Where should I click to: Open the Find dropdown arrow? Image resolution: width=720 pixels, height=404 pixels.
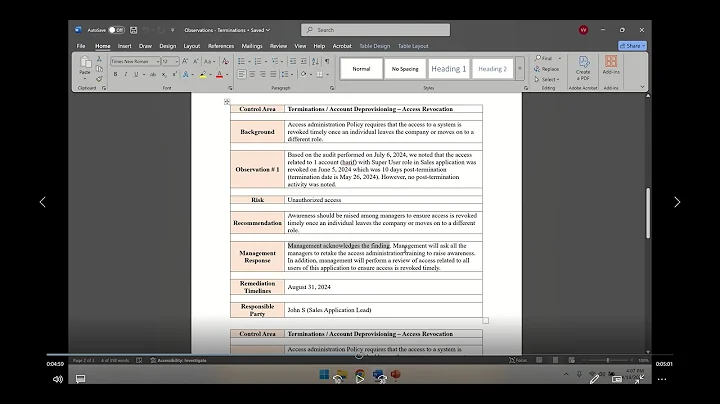click(x=560, y=58)
